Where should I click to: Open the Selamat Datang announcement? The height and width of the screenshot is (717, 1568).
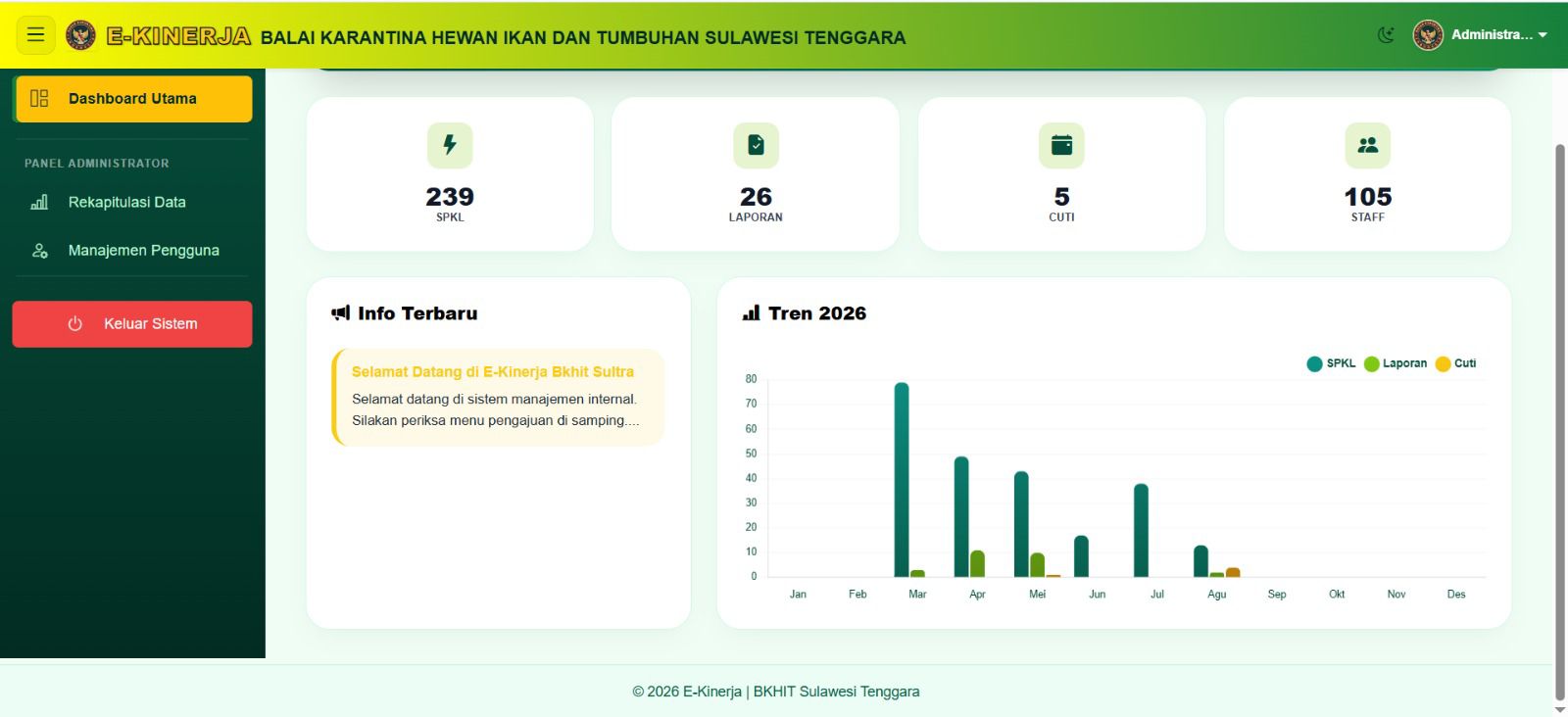click(498, 398)
